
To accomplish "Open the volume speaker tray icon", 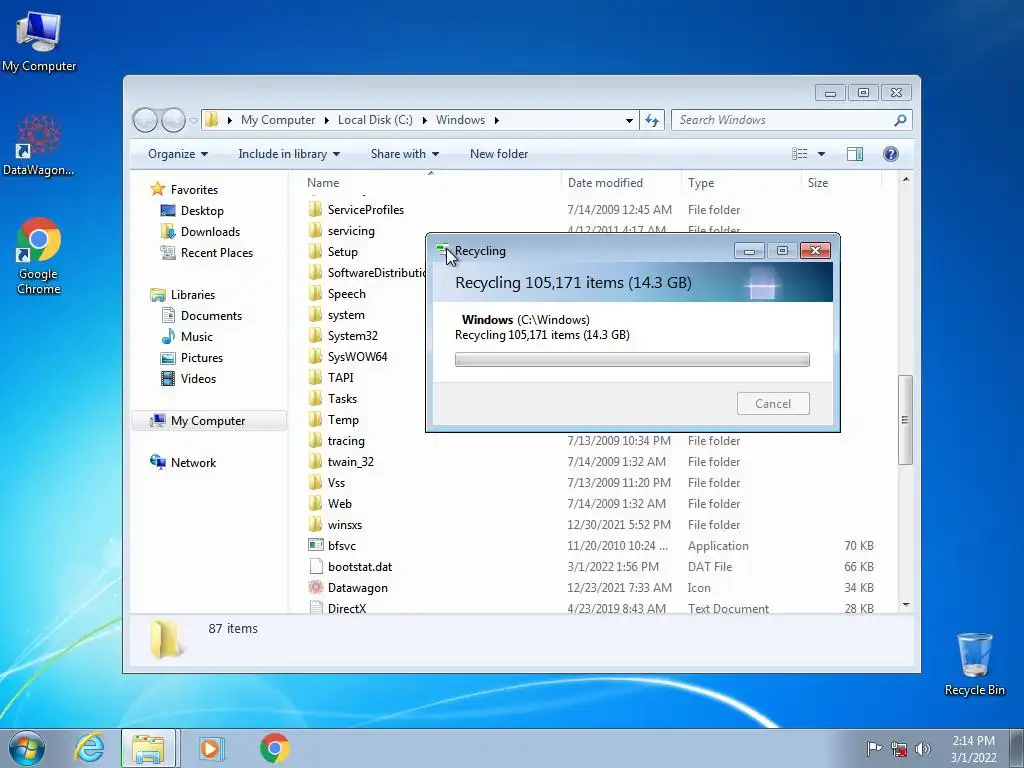I will [923, 748].
